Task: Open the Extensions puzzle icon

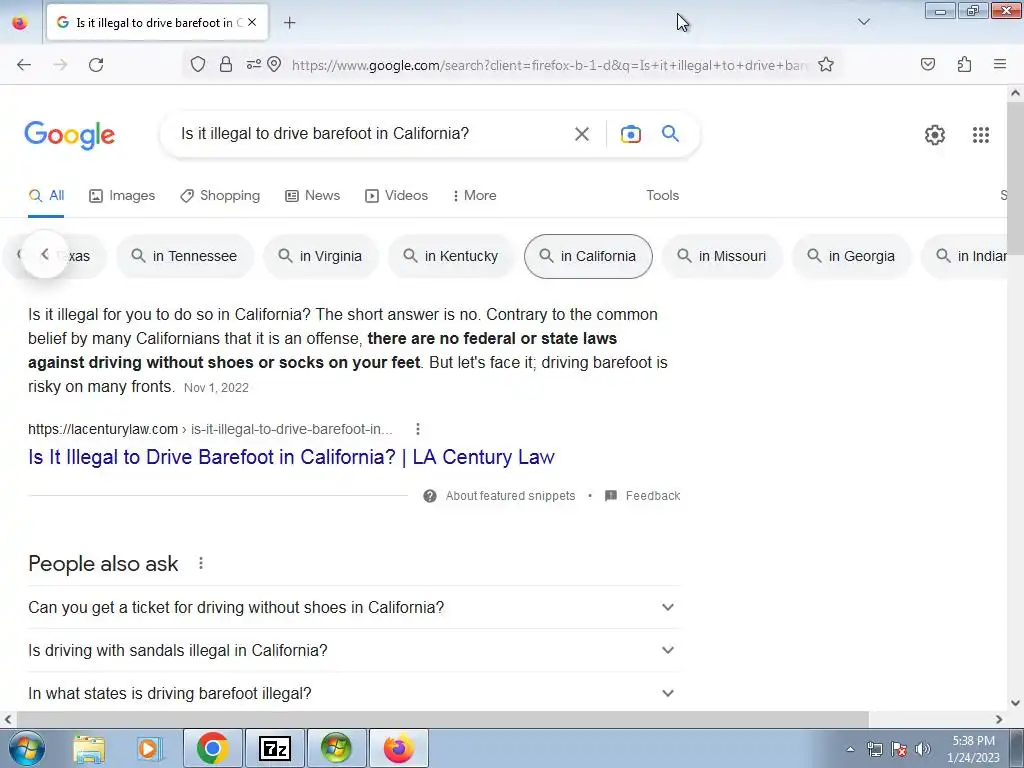Action: (x=965, y=64)
